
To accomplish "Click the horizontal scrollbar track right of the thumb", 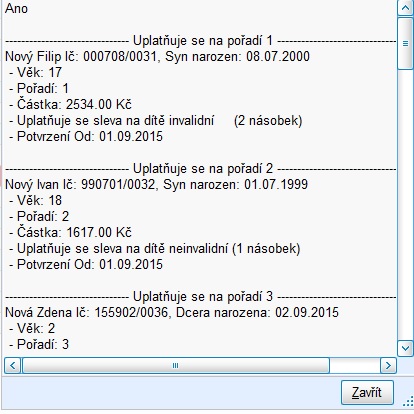I will coord(355,366).
